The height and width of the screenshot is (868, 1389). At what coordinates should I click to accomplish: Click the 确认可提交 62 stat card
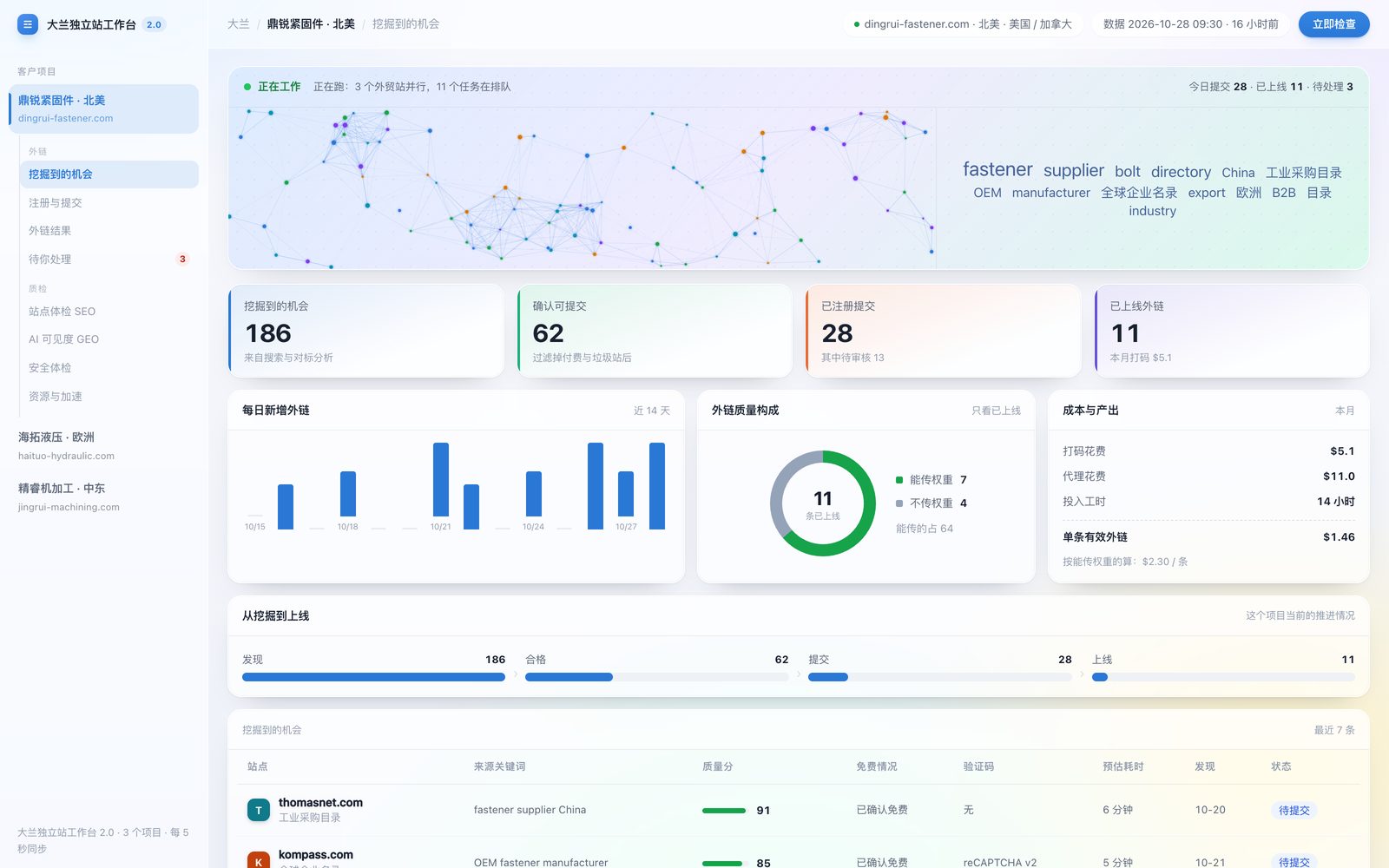(x=655, y=331)
